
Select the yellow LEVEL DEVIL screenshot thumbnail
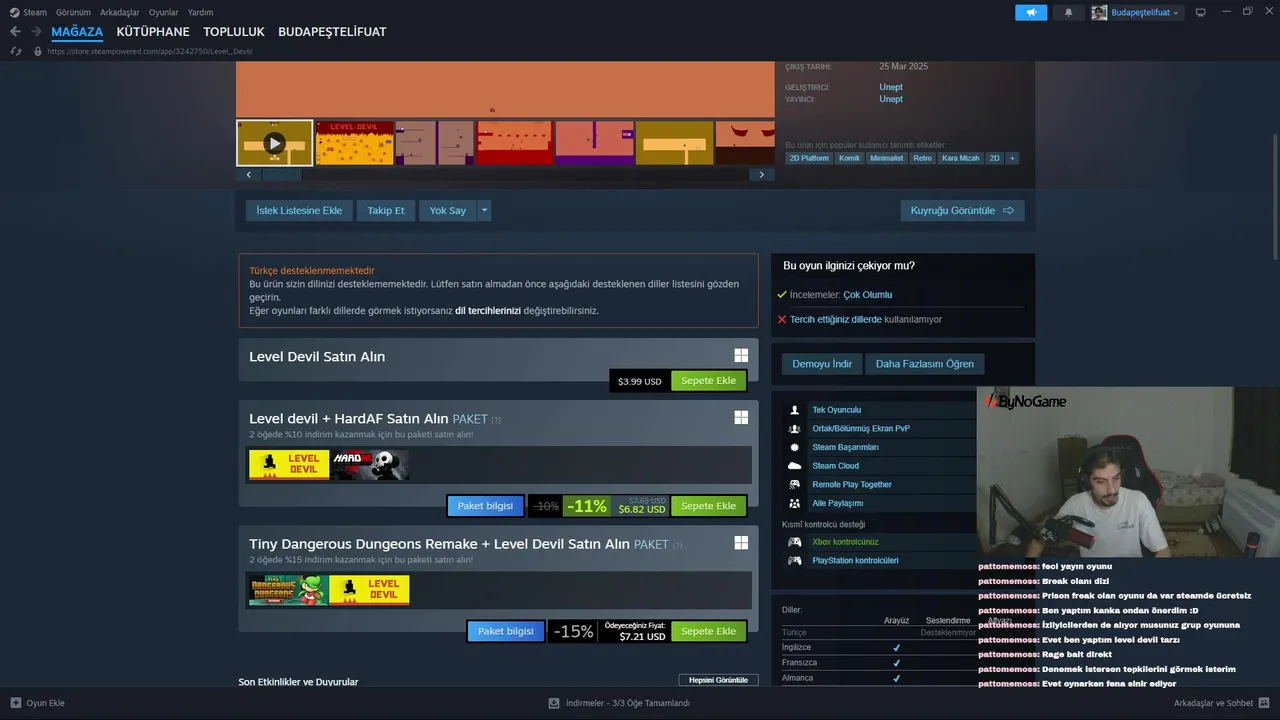(354, 143)
